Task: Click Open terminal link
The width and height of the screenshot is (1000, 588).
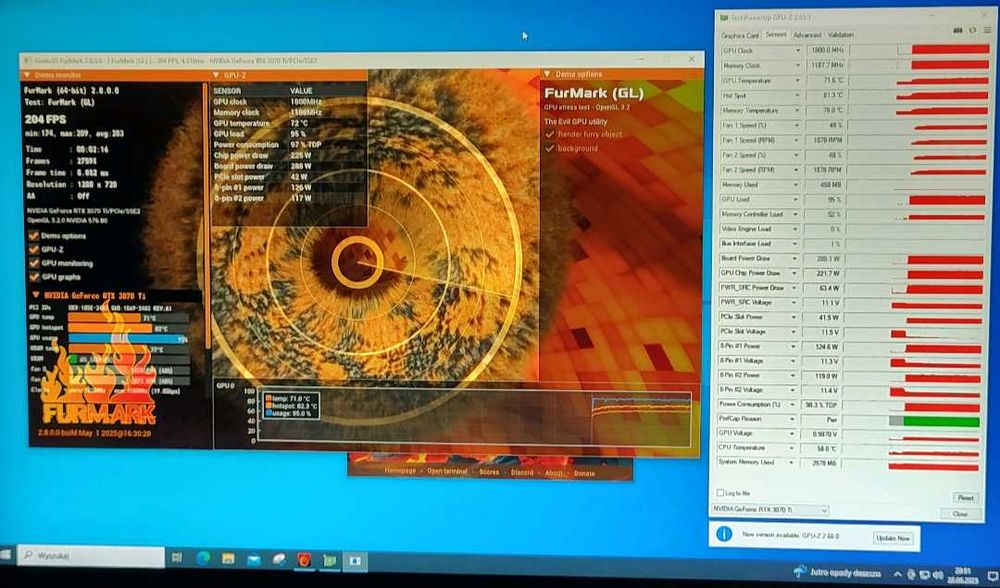Action: click(x=447, y=471)
